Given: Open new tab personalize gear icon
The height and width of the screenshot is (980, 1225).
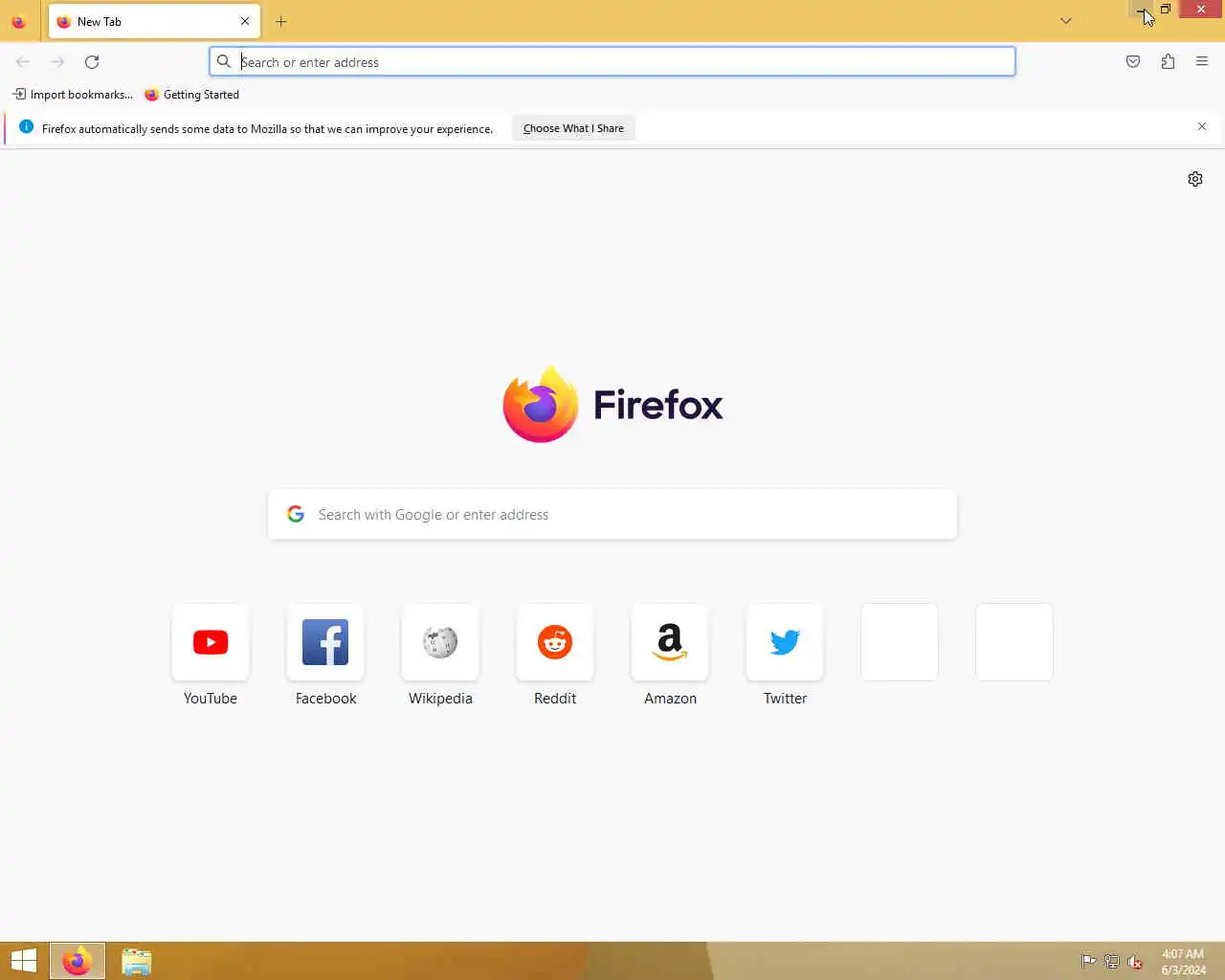Looking at the screenshot, I should [x=1195, y=179].
